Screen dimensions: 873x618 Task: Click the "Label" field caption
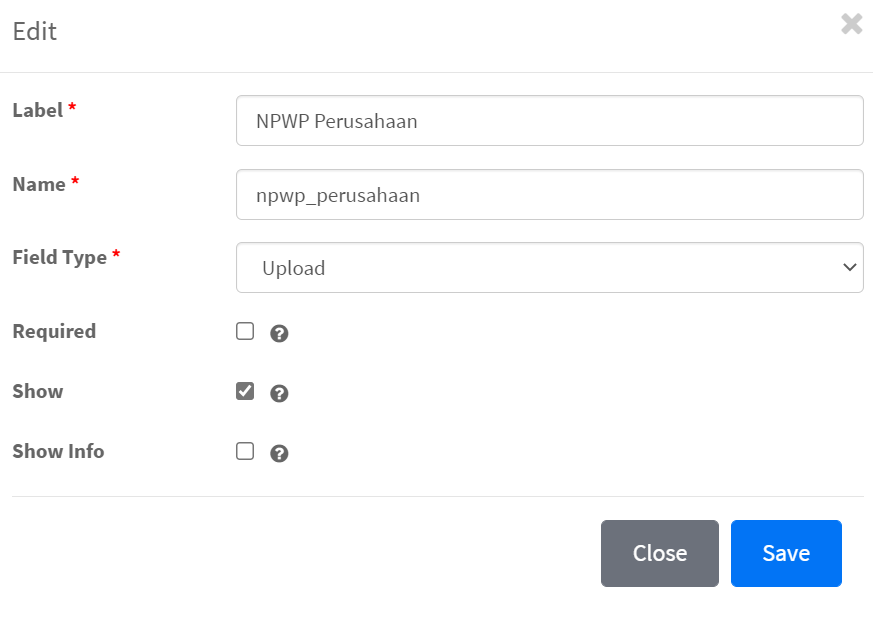click(x=37, y=110)
